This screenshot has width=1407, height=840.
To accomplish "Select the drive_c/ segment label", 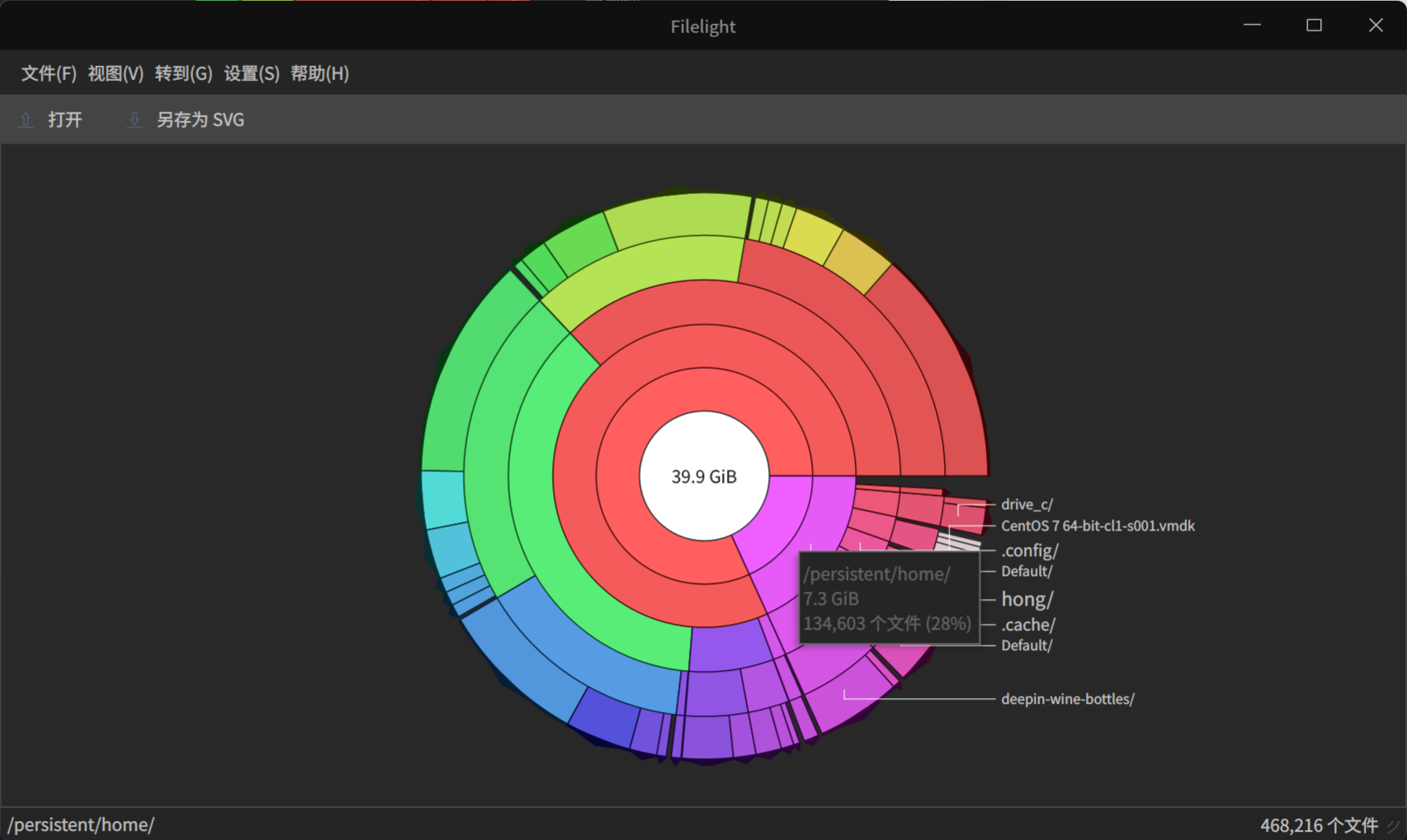I will (1027, 504).
